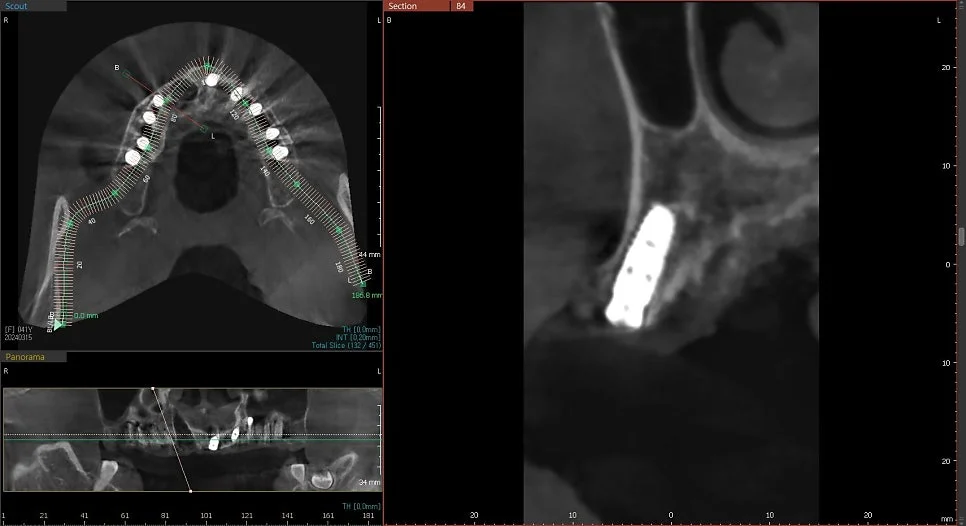The image size is (966, 526).
Task: Click the '20240315' scan date text
Action: click(18, 338)
